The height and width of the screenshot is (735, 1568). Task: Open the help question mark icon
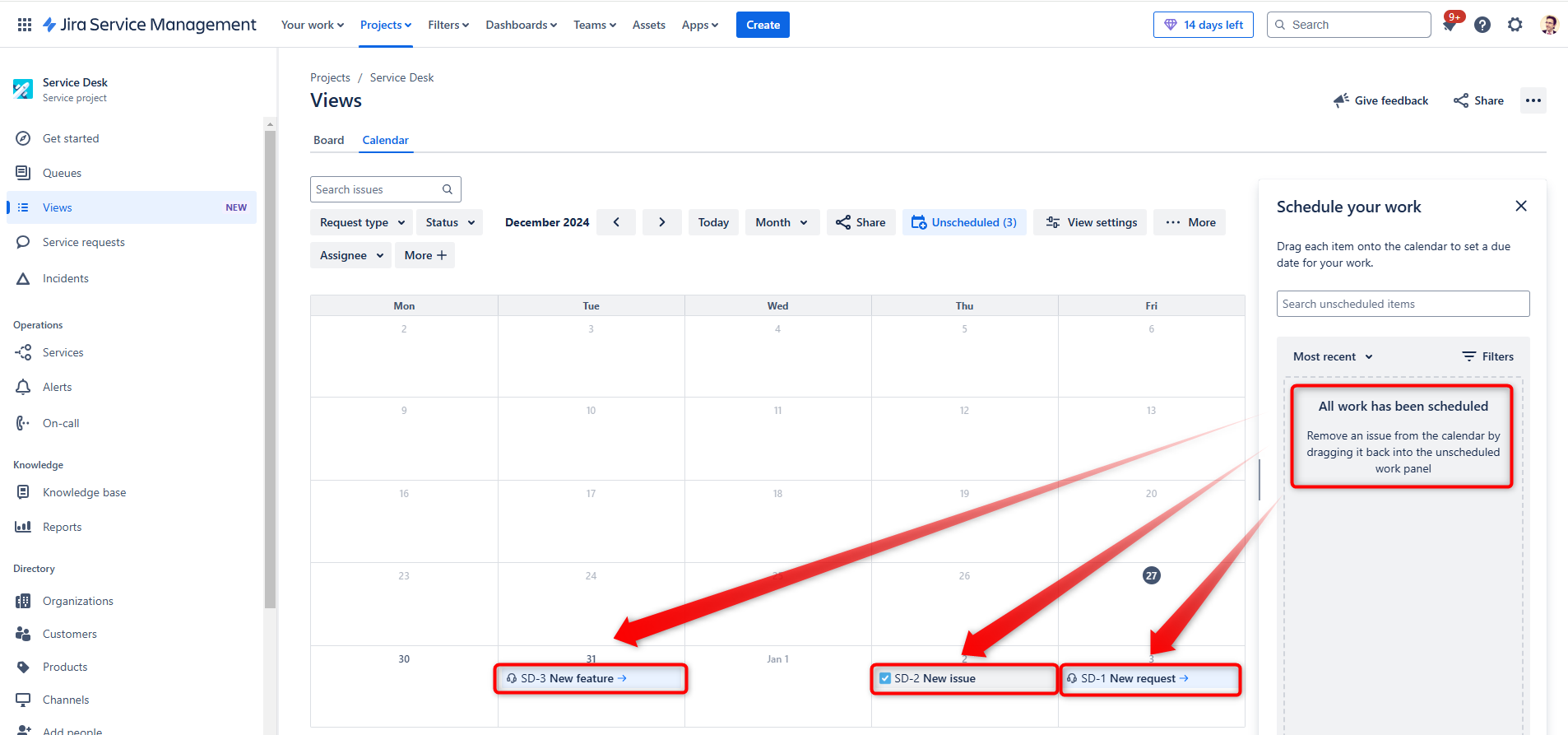pyautogui.click(x=1482, y=25)
